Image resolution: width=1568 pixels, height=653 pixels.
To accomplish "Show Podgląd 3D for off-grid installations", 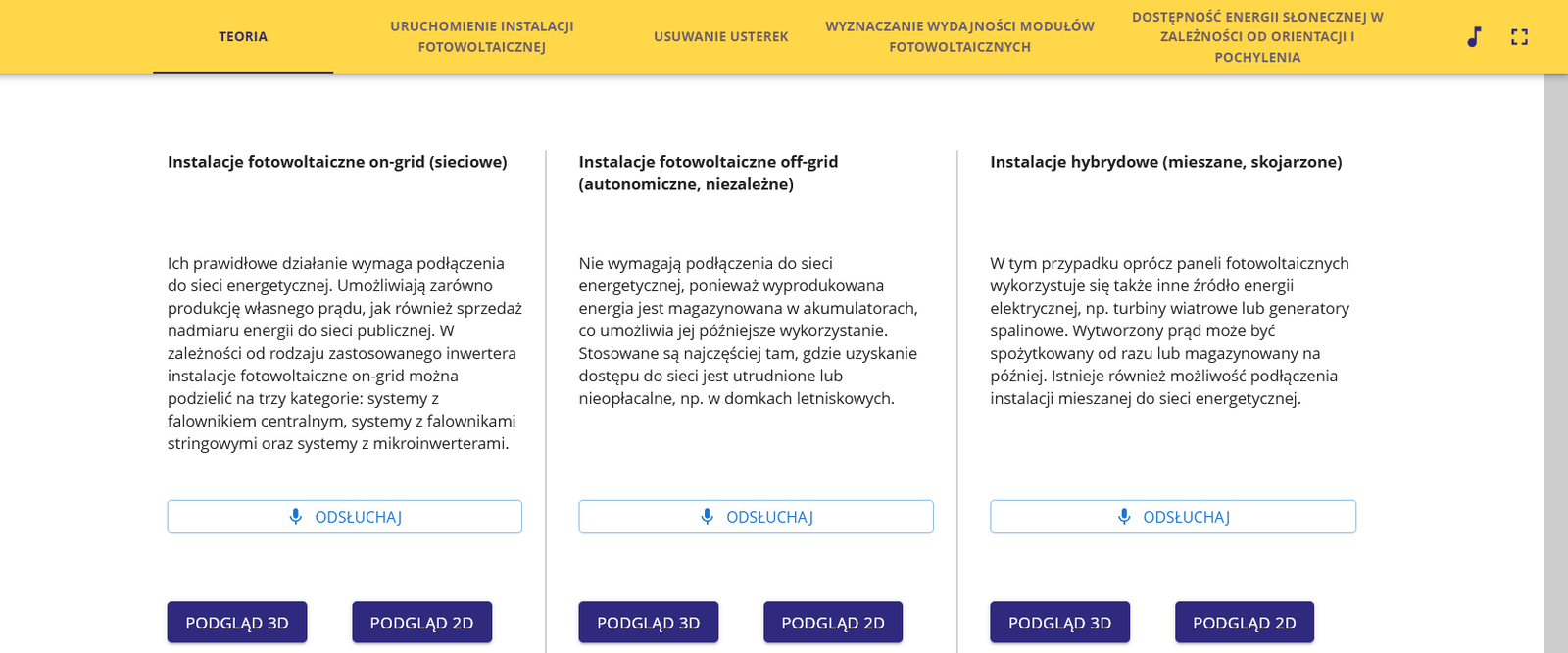I will point(648,623).
